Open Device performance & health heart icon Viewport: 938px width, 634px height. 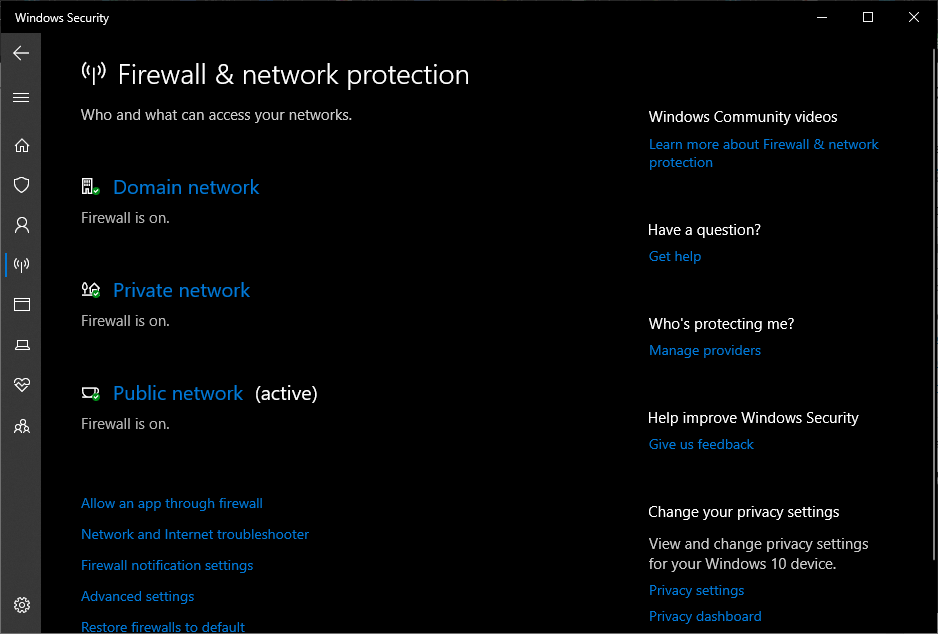pos(21,385)
